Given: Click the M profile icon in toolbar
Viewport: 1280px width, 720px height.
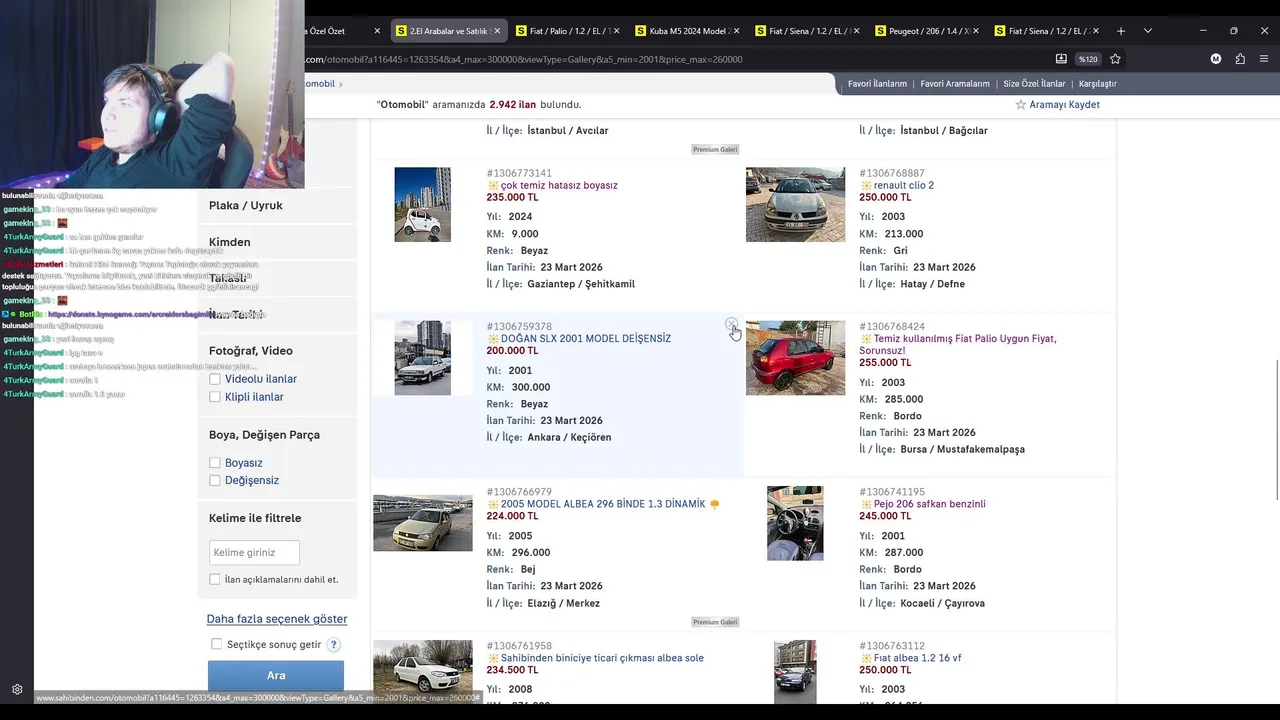Looking at the screenshot, I should click(1216, 59).
